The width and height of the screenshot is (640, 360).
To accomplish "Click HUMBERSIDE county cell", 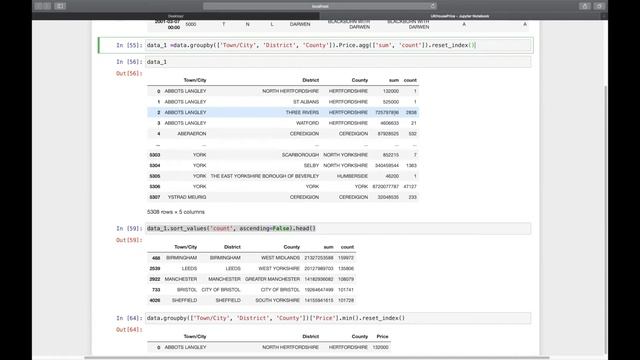I will [x=353, y=176].
